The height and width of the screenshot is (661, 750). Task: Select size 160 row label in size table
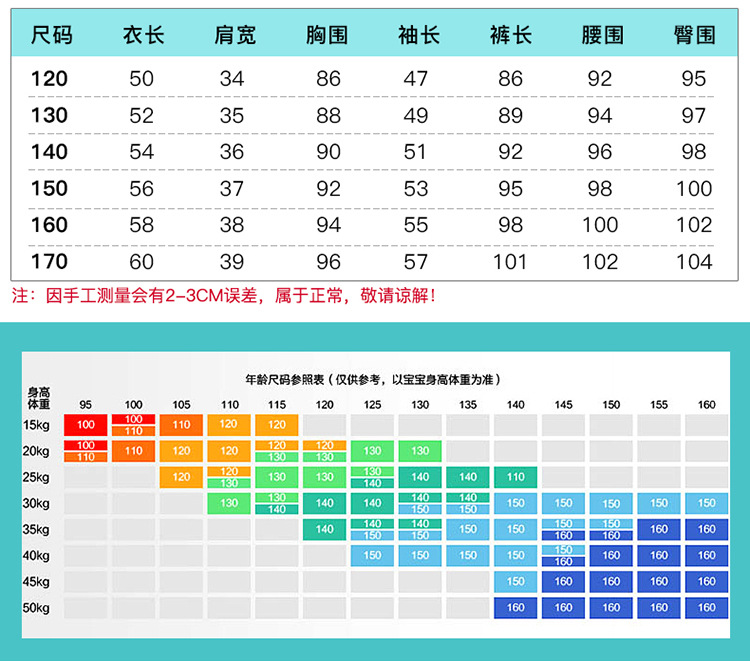49,225
